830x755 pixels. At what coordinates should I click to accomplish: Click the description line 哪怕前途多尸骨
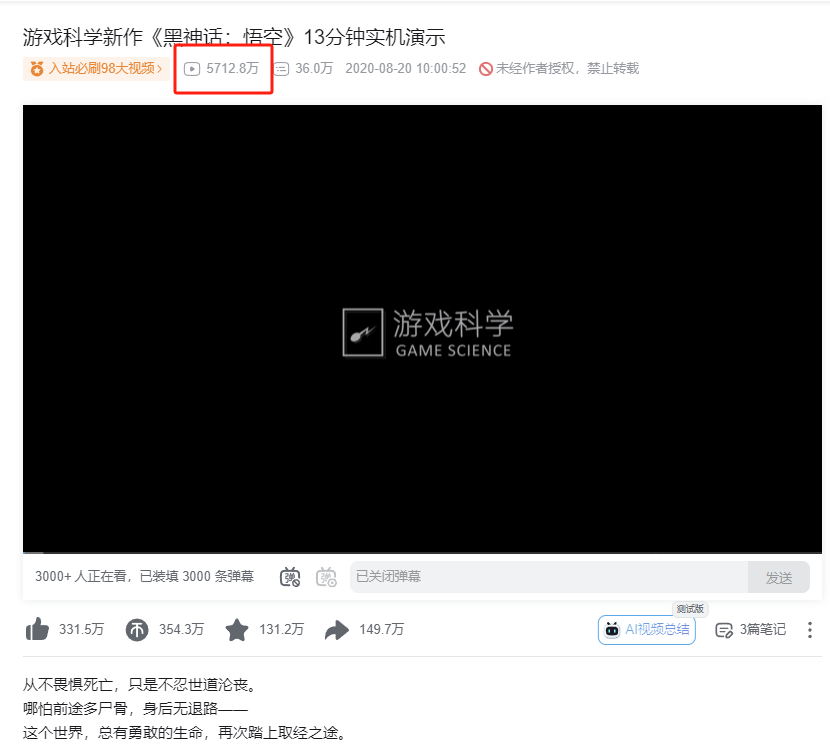coord(136,708)
